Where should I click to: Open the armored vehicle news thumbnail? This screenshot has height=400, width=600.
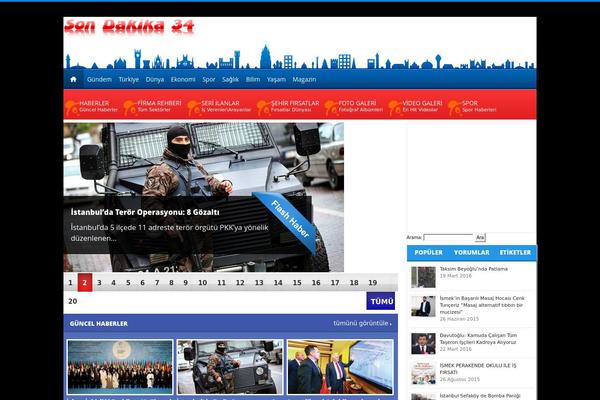[230, 367]
